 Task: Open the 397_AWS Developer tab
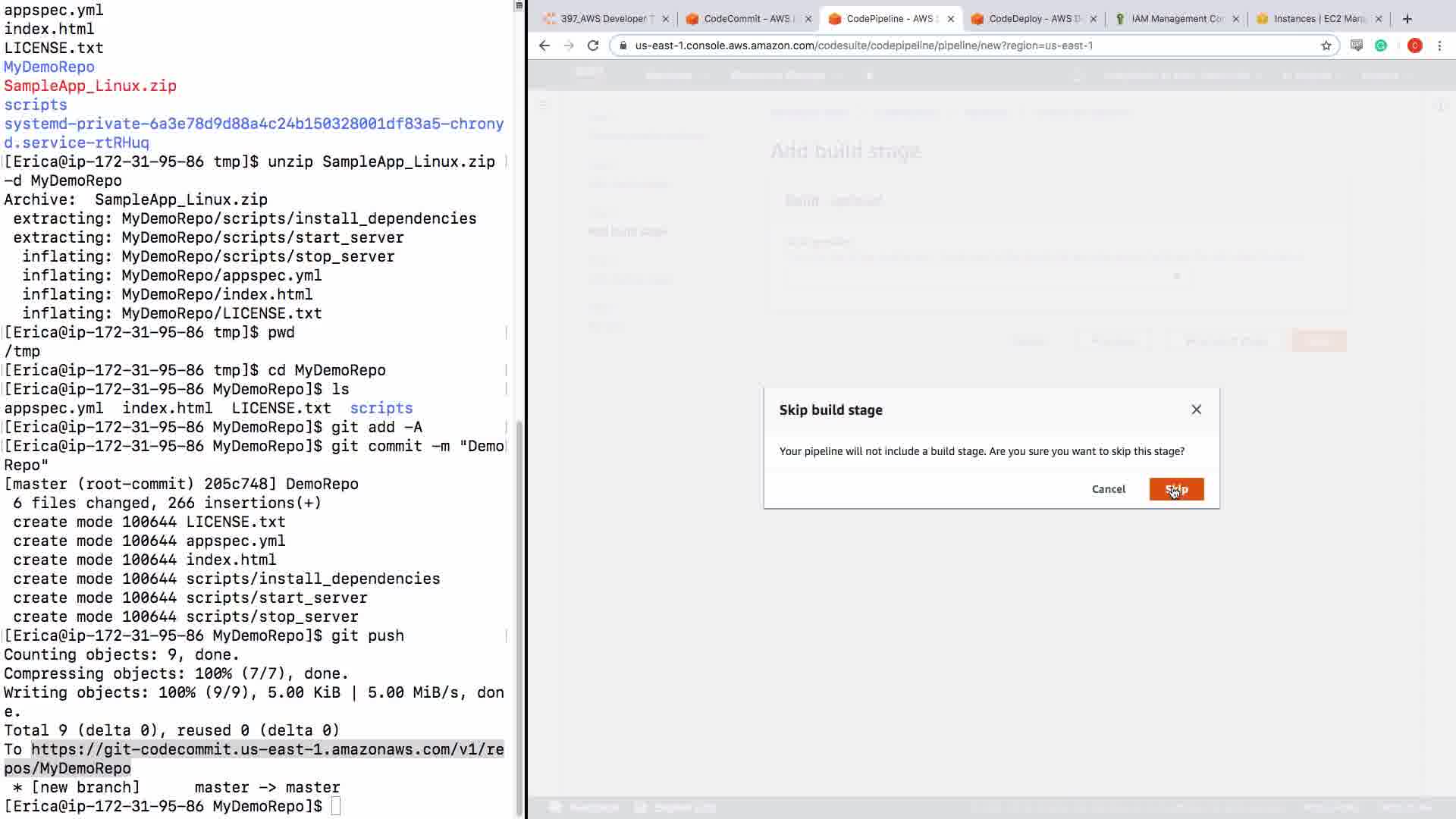pyautogui.click(x=601, y=19)
